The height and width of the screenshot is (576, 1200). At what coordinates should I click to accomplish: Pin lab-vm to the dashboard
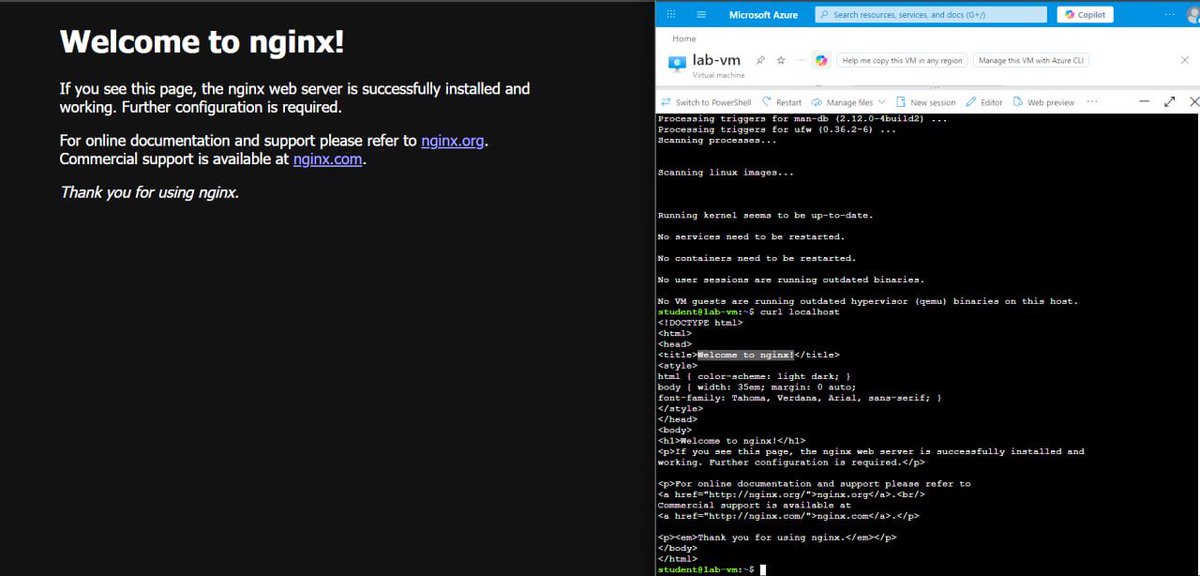[760, 60]
